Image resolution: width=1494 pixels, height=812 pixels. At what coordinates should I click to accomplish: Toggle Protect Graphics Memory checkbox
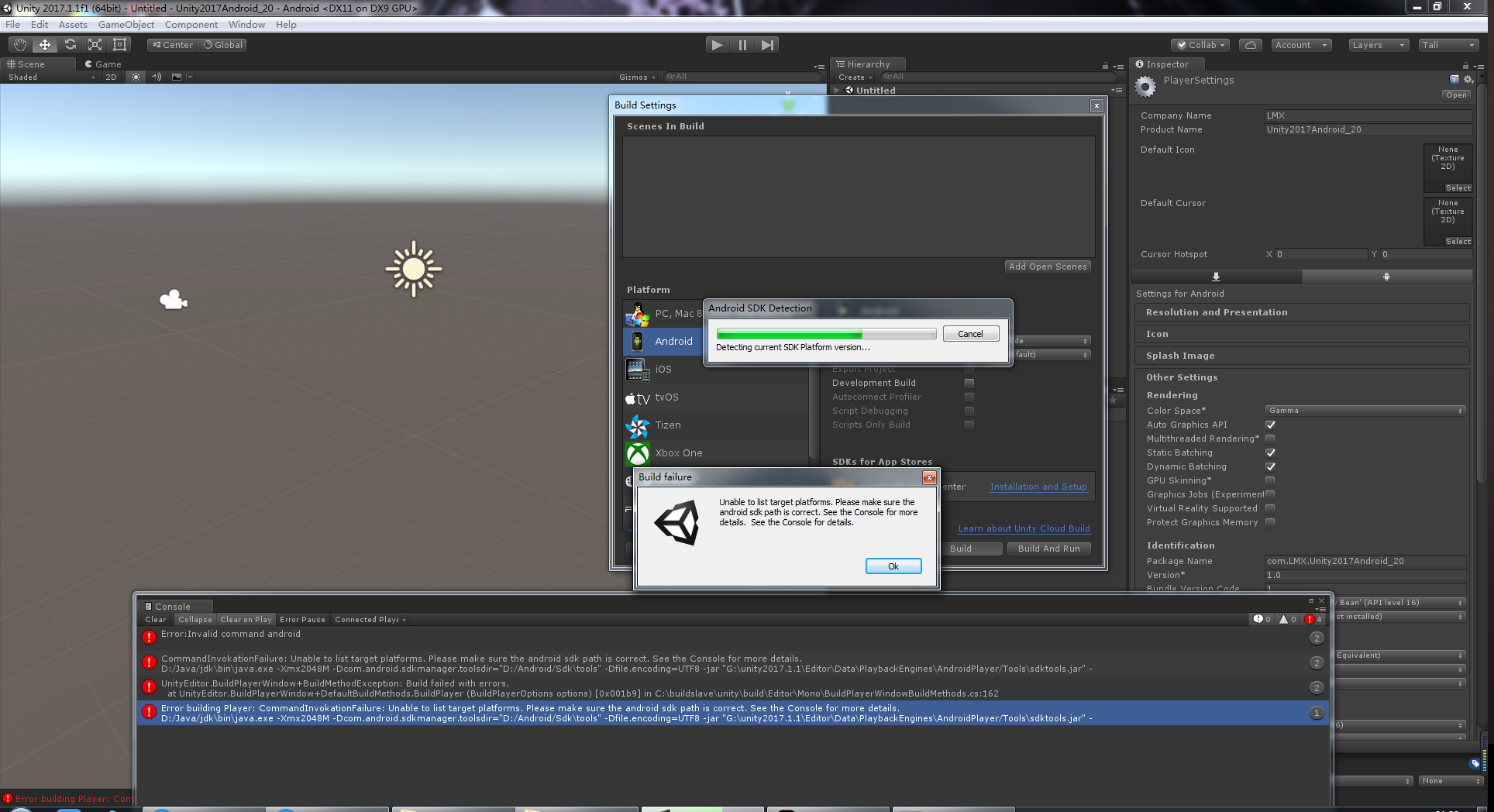1270,522
